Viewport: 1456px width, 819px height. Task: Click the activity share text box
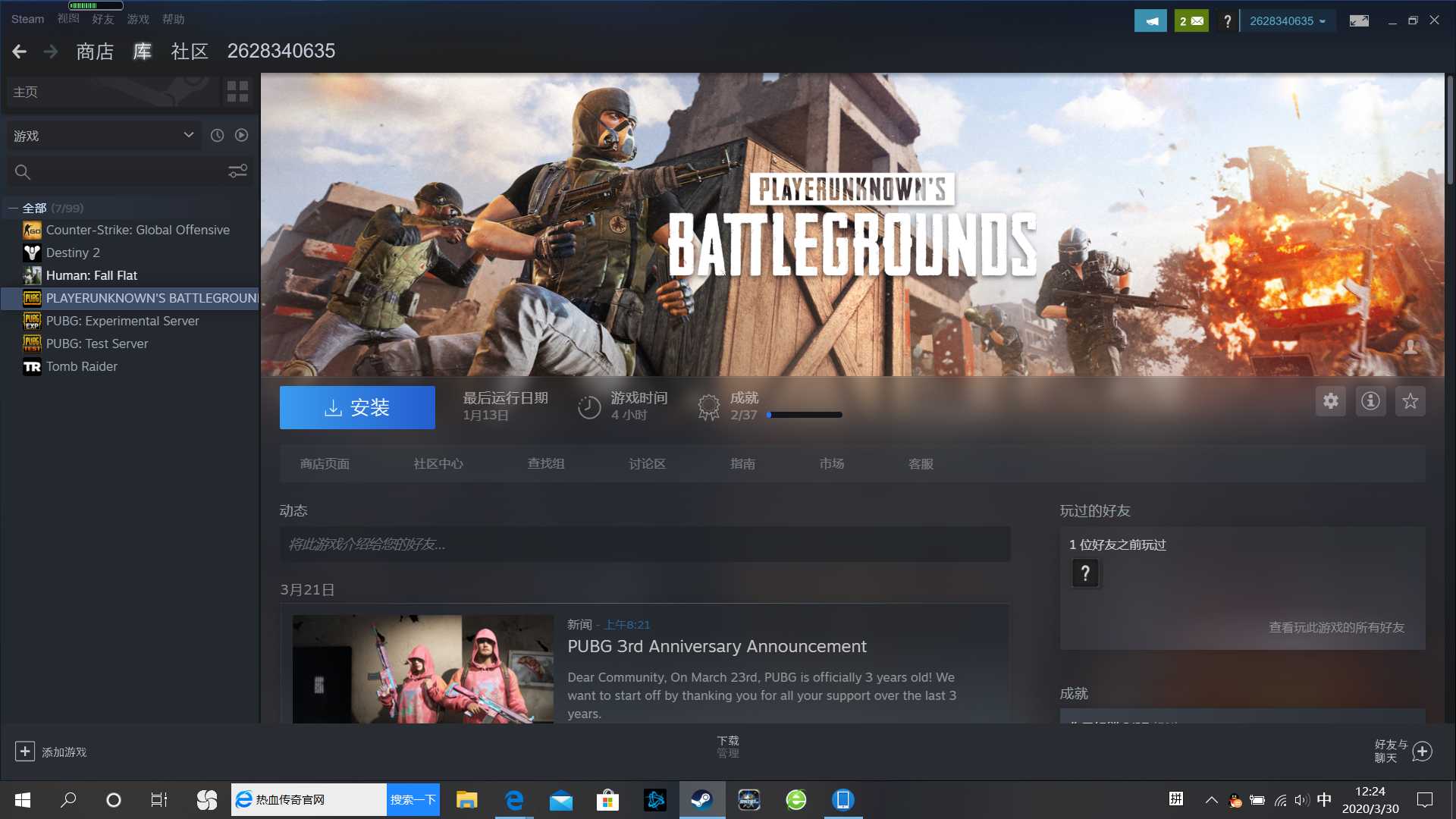point(645,544)
